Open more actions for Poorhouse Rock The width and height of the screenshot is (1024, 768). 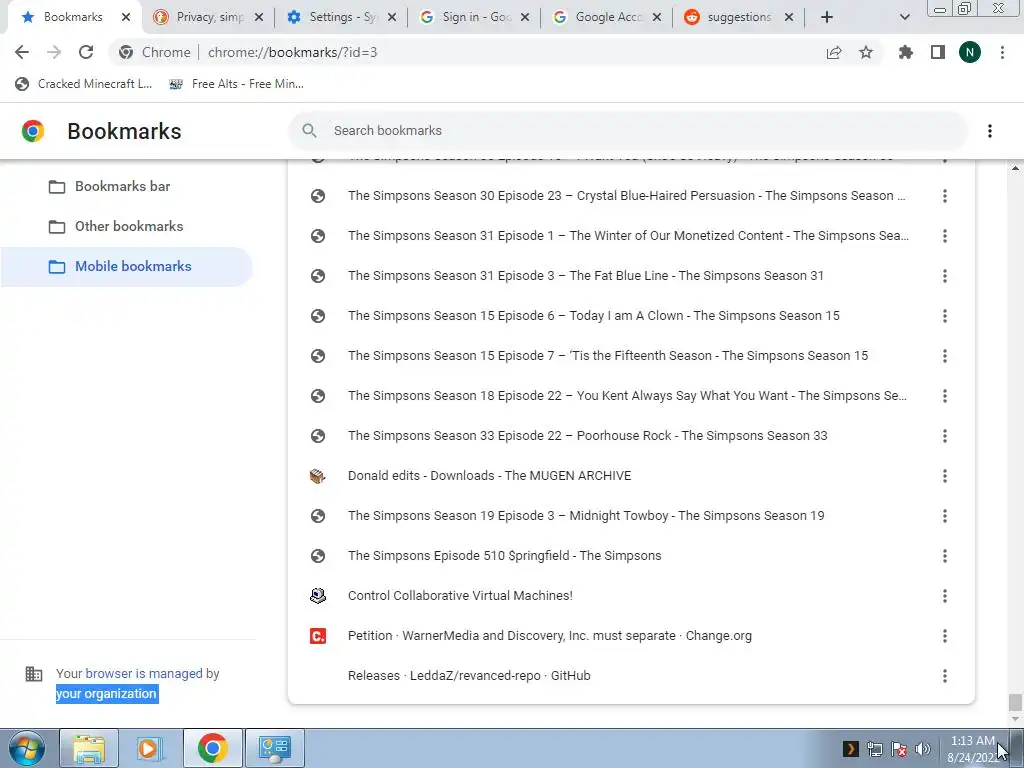945,436
